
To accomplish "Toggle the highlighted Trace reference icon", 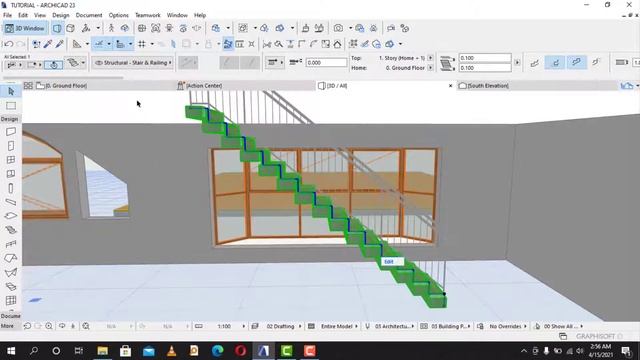I will (228, 44).
